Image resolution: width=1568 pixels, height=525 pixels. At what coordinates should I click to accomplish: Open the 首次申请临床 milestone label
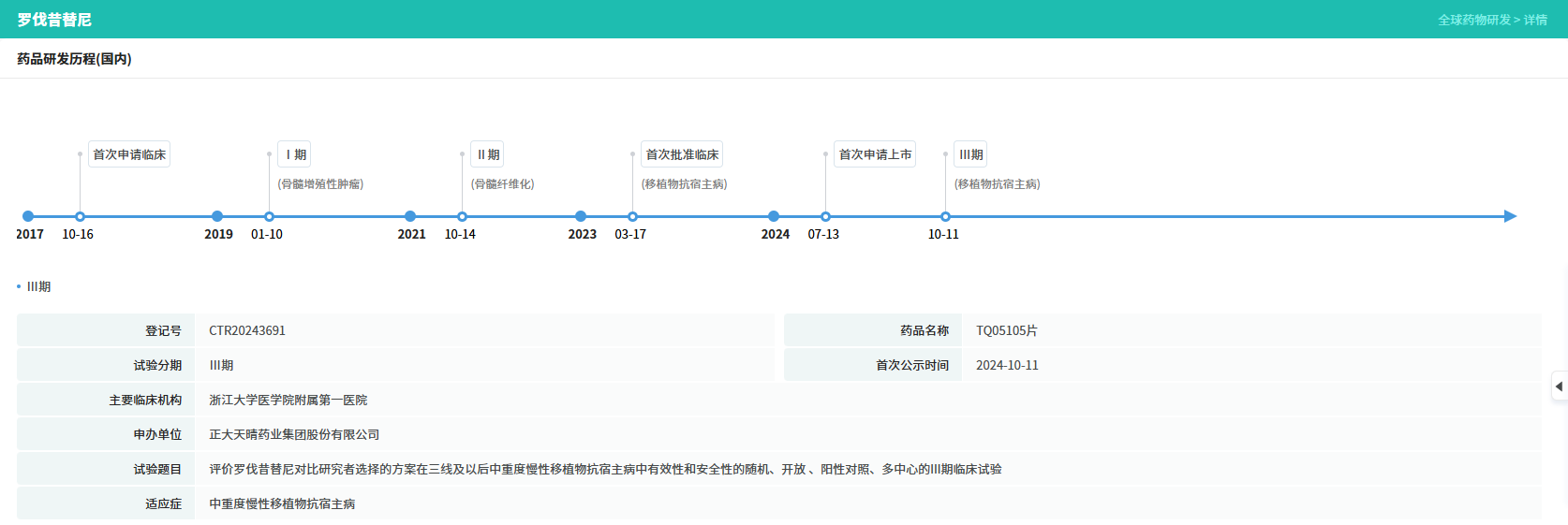[129, 154]
